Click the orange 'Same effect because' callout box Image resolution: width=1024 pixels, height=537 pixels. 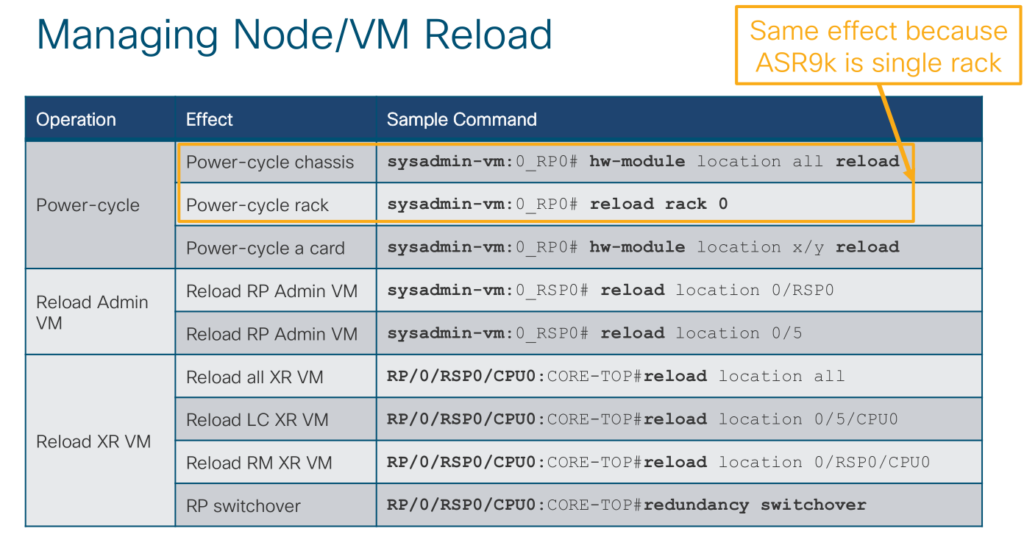point(878,47)
